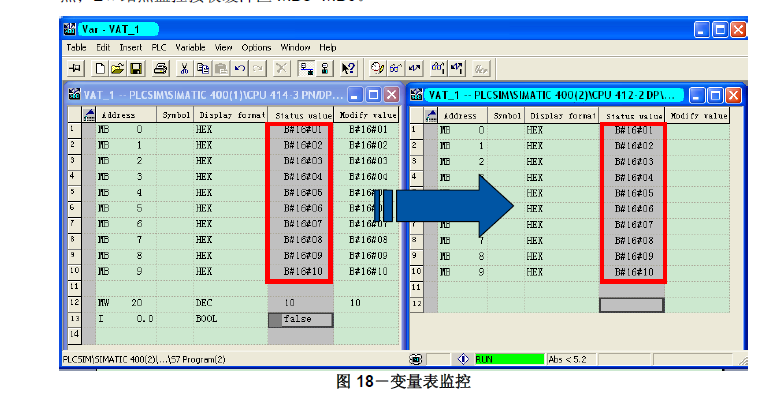Open the Variable menu
This screenshot has width=776, height=416.
190,47
